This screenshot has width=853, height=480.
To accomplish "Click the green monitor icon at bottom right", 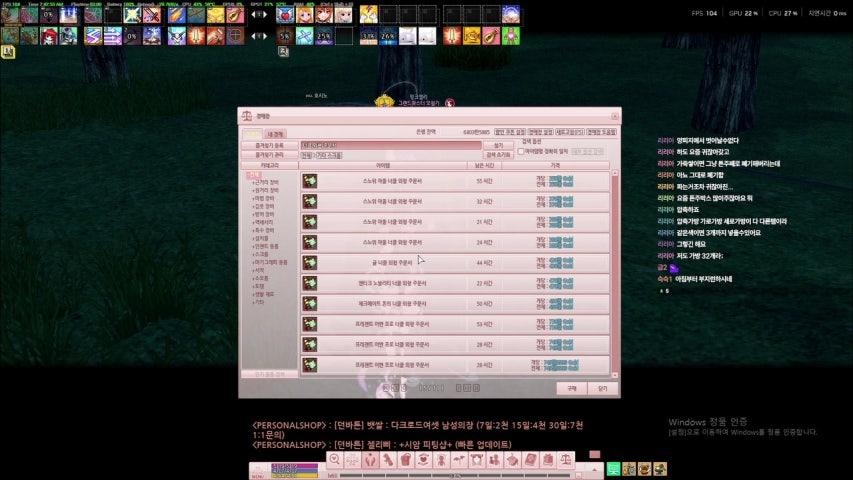I will coord(613,469).
